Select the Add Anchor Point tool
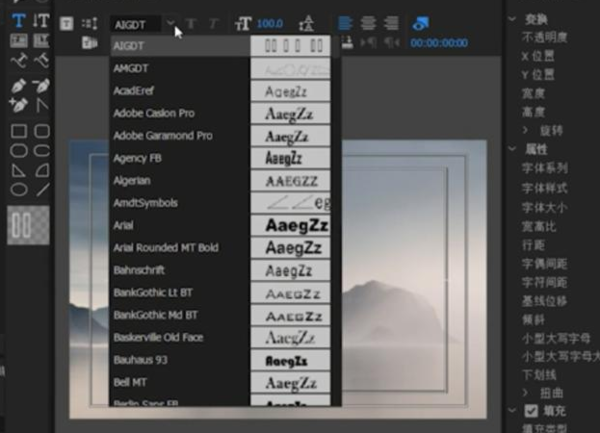Viewport: 600px width, 433px height. [18, 104]
